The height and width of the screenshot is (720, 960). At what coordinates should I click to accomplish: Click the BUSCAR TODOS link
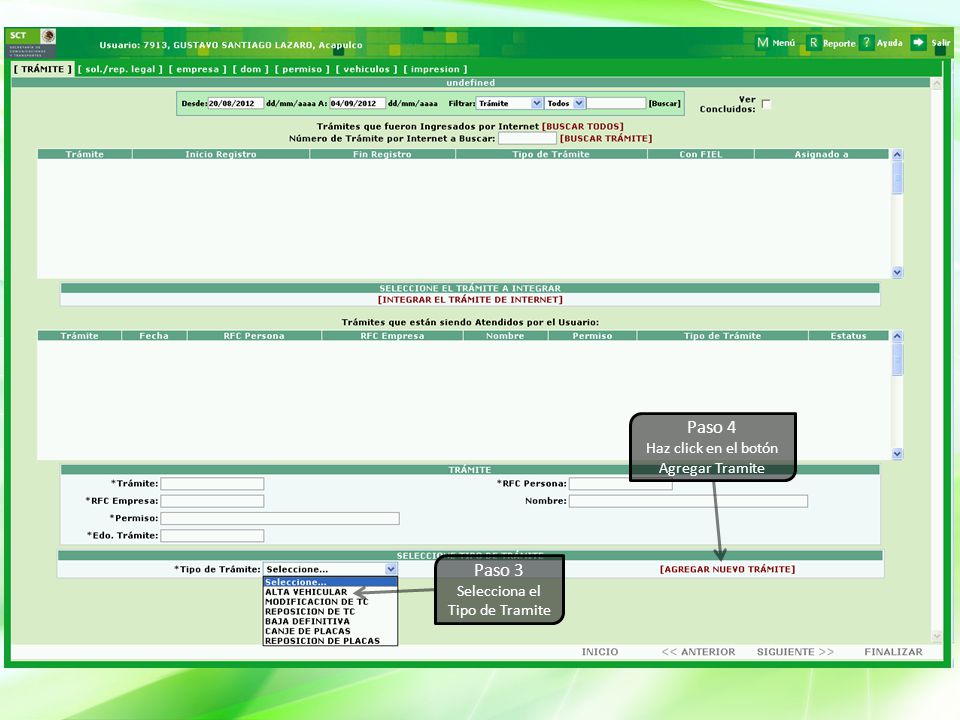pyautogui.click(x=582, y=127)
